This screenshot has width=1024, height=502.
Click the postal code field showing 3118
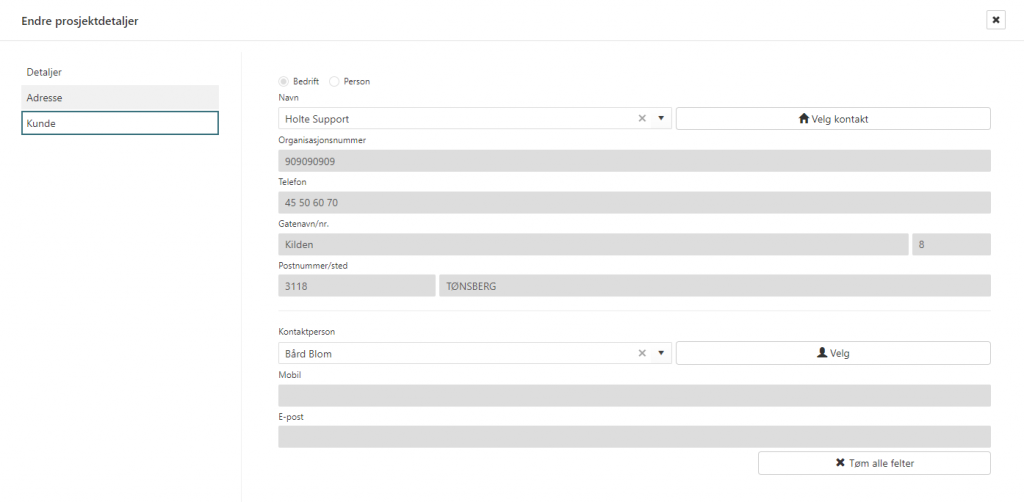(x=356, y=286)
